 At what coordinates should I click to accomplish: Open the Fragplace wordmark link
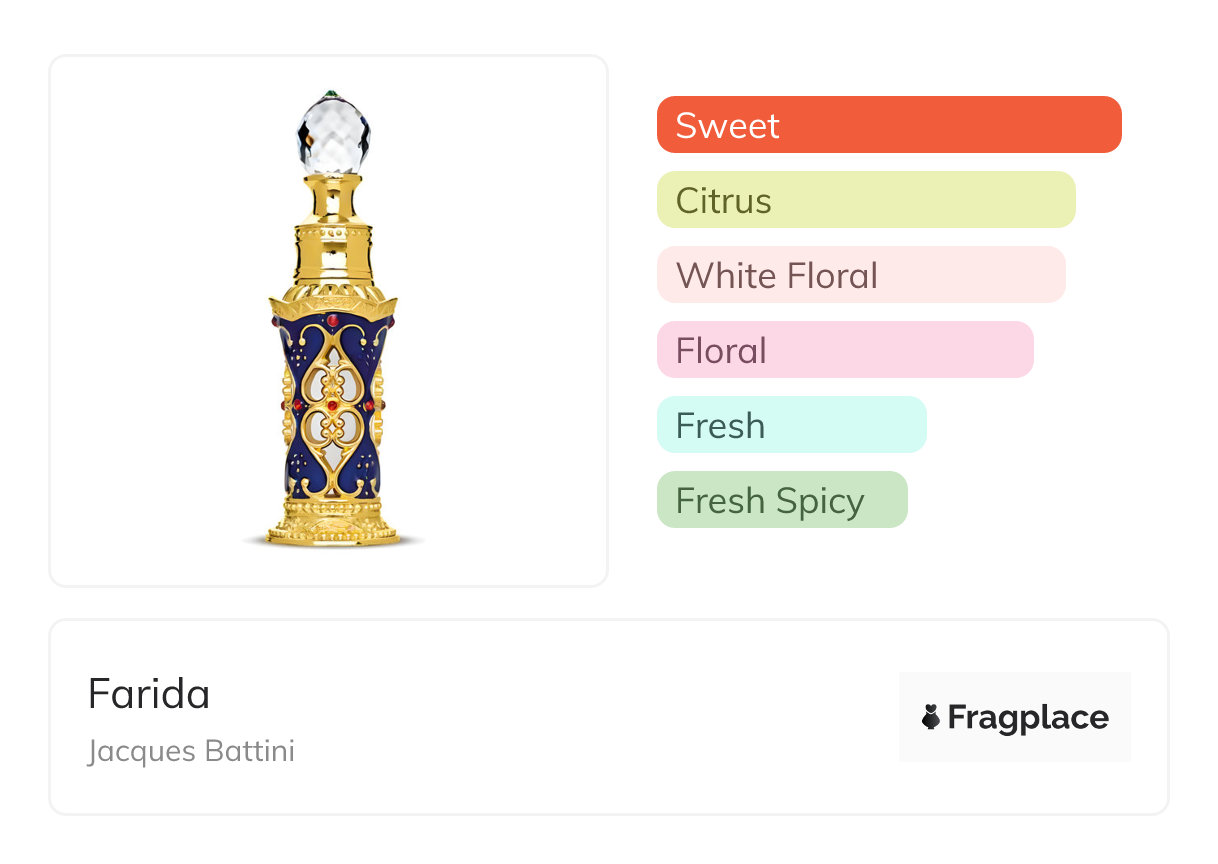(1028, 717)
